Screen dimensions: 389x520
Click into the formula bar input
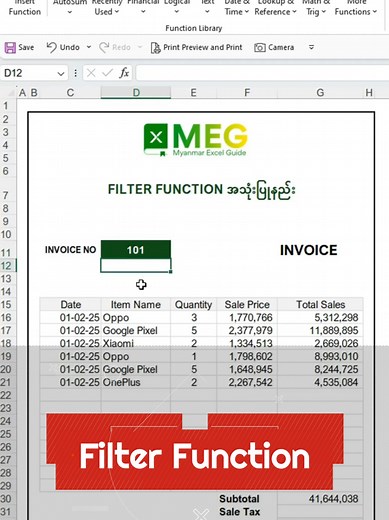262,73
